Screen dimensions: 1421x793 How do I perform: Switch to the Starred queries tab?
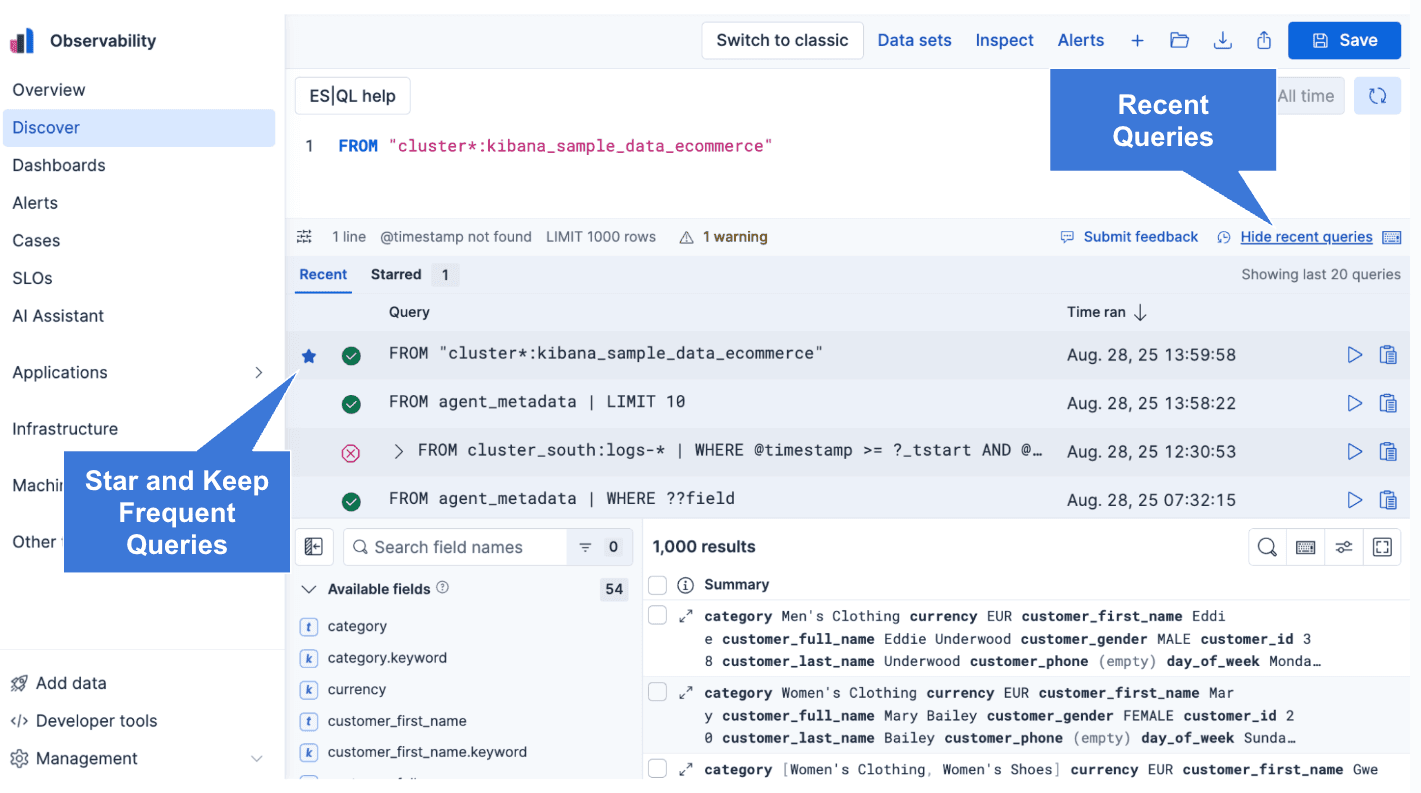396,274
